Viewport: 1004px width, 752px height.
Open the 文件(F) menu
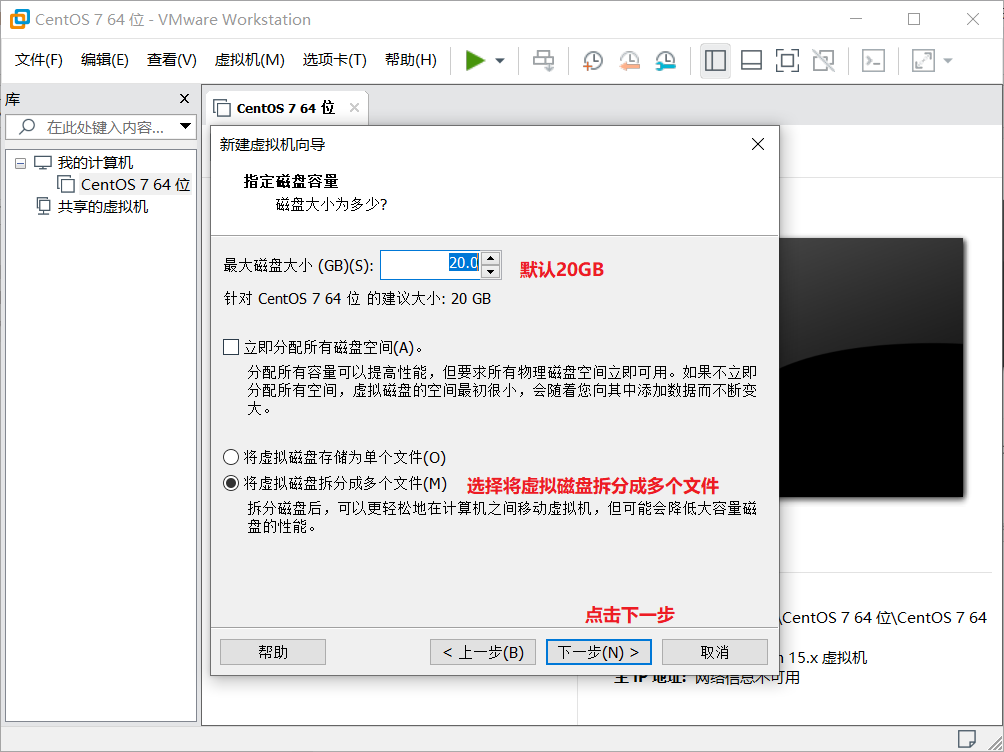click(38, 60)
